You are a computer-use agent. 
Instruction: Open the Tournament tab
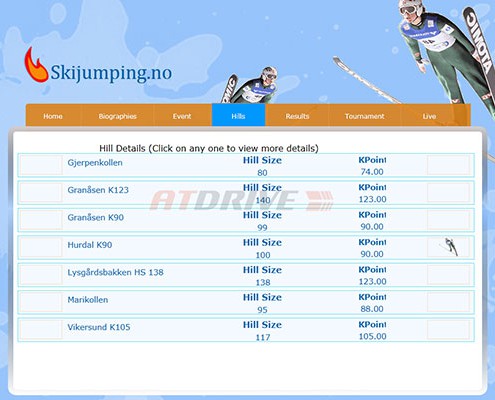(x=364, y=116)
